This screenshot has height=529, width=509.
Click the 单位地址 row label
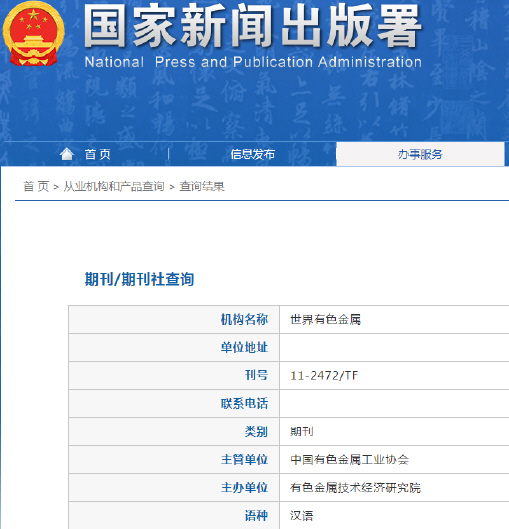pos(245,347)
